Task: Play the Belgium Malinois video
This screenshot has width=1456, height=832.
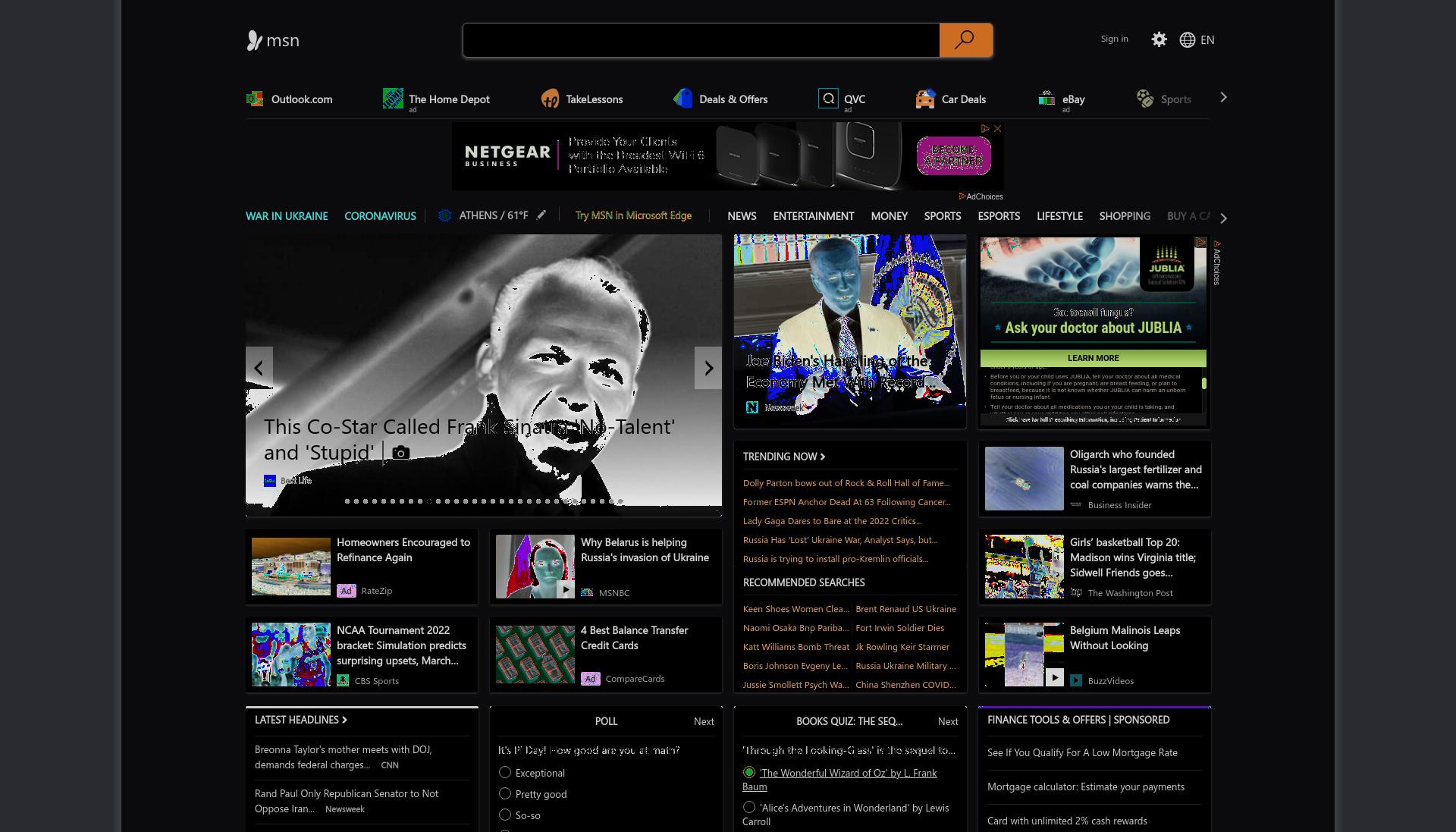Action: (1054, 677)
